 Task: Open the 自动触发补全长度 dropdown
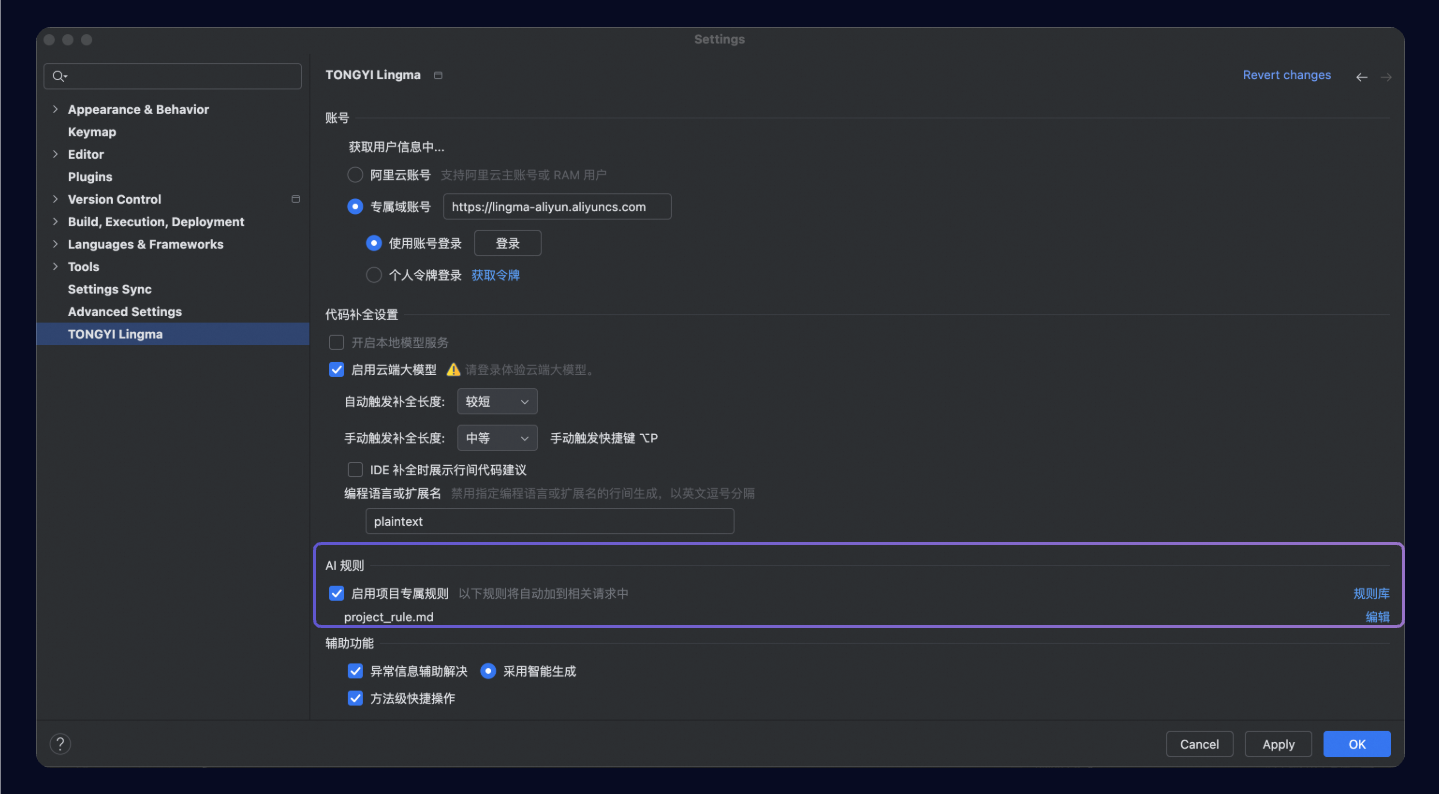497,402
